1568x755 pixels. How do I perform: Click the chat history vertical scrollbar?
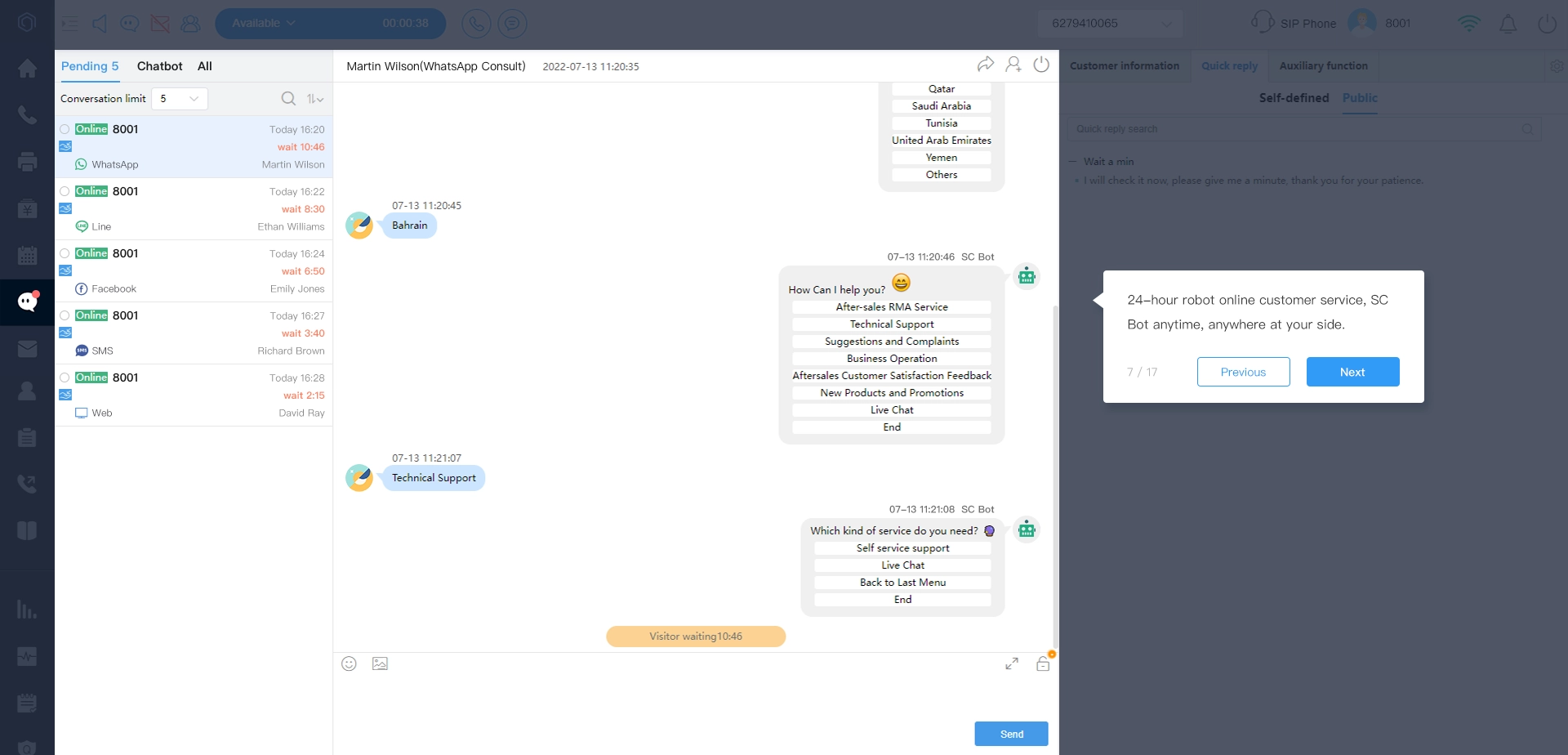click(1055, 474)
